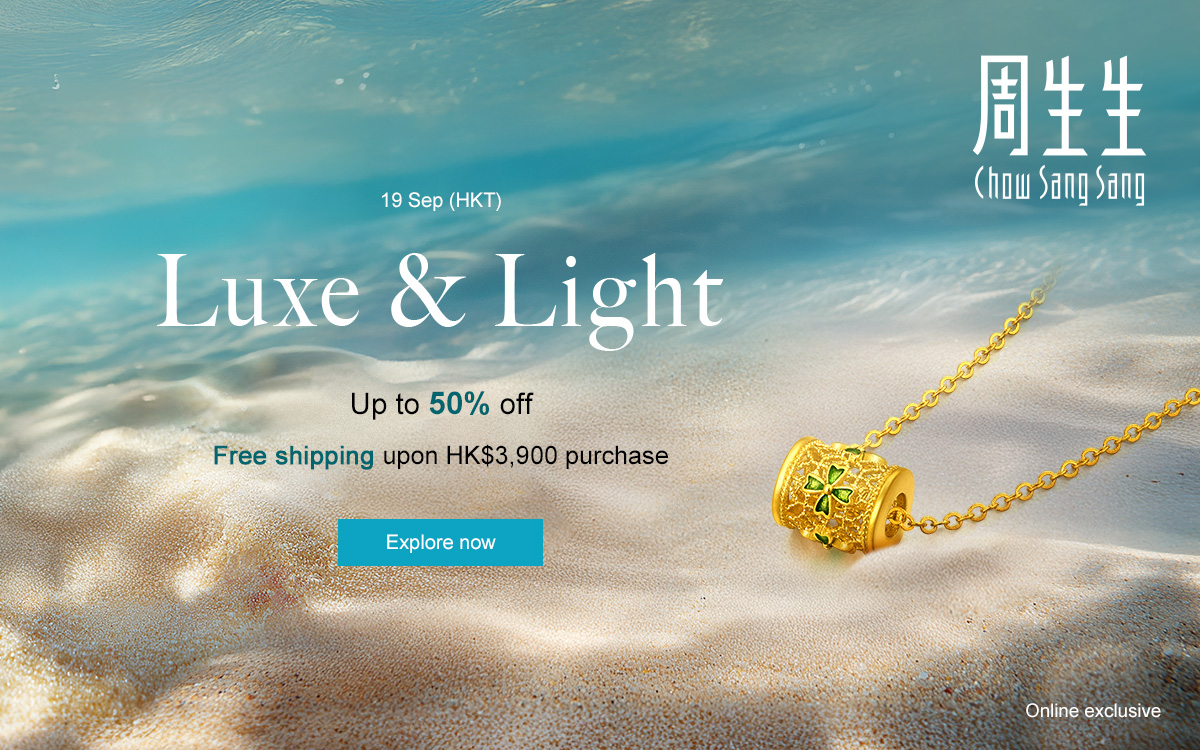Click the word Luxe in the headline
This screenshot has height=750, width=1200.
pos(259,292)
